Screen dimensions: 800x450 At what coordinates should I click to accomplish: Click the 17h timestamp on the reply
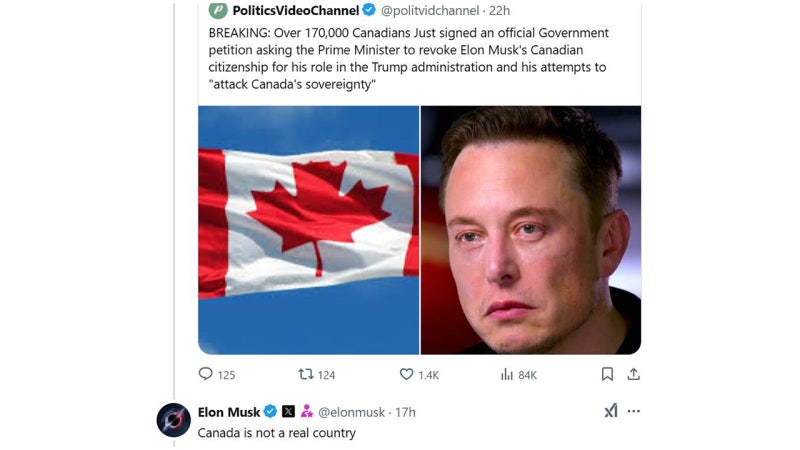[406, 412]
